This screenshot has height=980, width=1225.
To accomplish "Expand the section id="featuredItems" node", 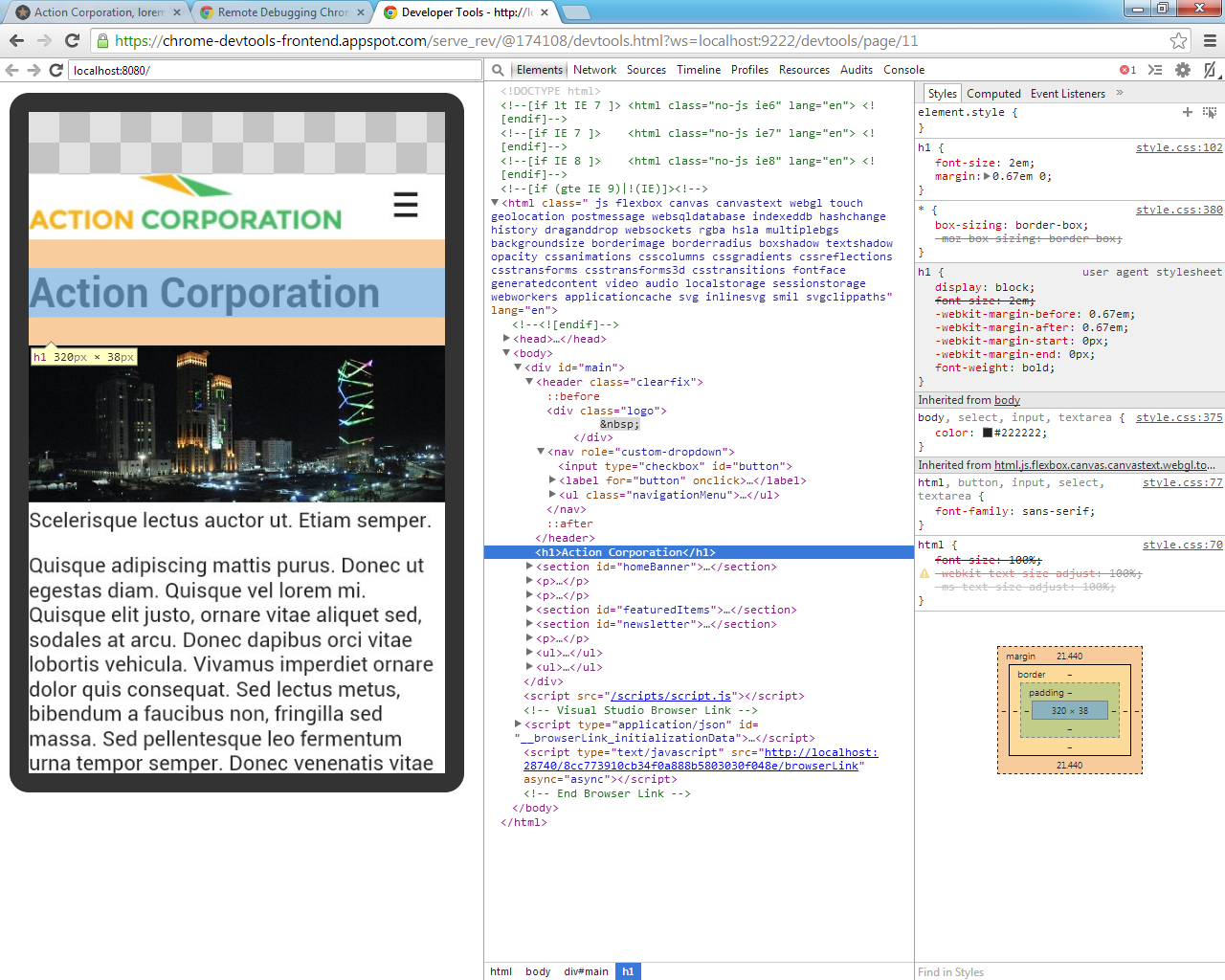I will [x=529, y=610].
